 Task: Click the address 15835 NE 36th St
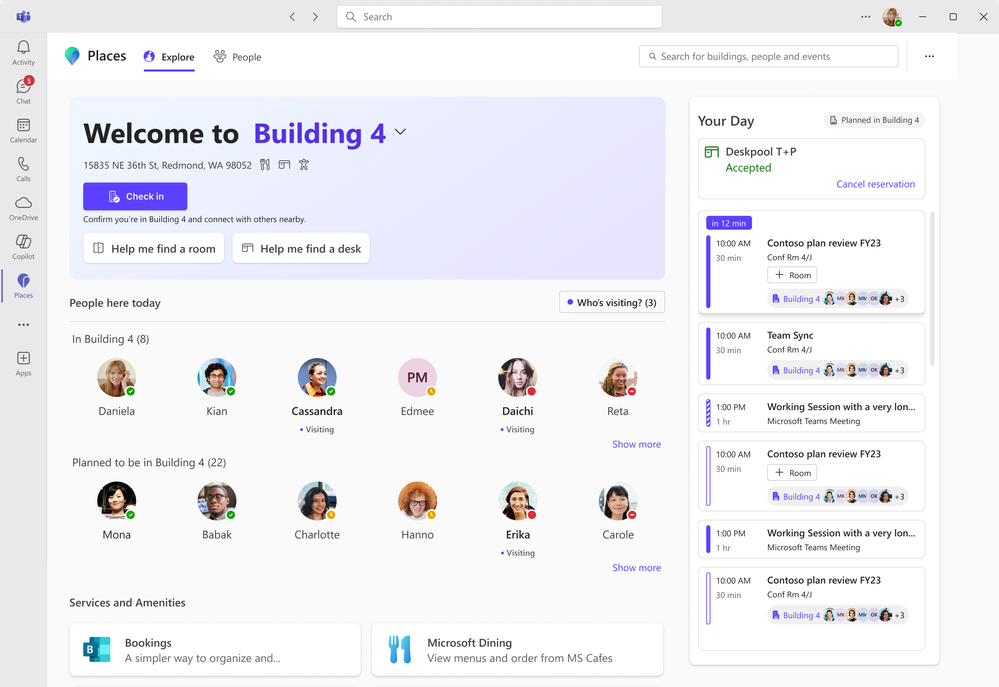pos(168,165)
